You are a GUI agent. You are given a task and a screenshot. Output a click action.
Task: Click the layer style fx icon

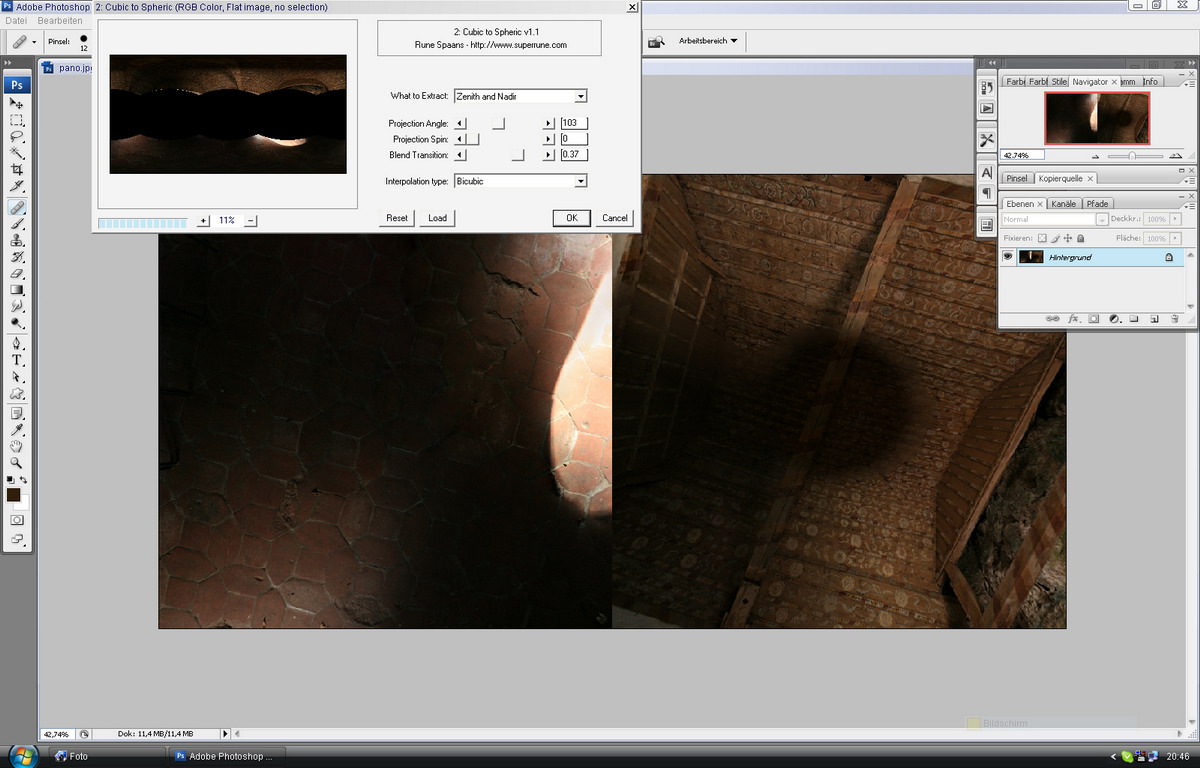click(1074, 319)
